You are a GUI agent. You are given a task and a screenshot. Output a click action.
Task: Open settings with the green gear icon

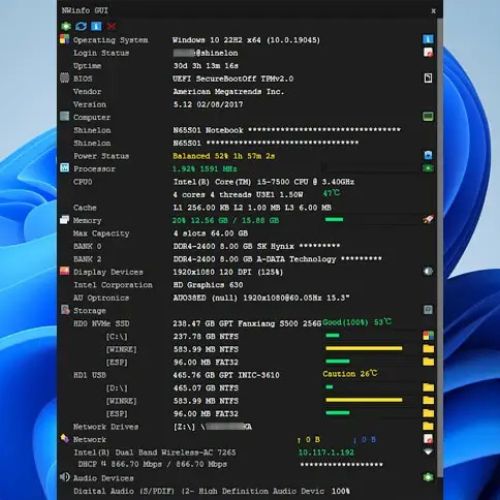tap(66, 26)
